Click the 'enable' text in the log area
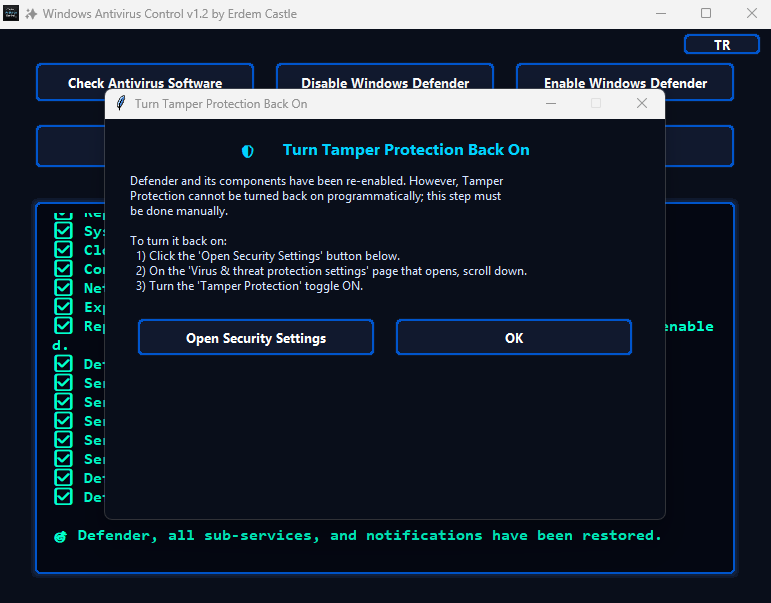Screen dimensions: 771x603 (689, 326)
